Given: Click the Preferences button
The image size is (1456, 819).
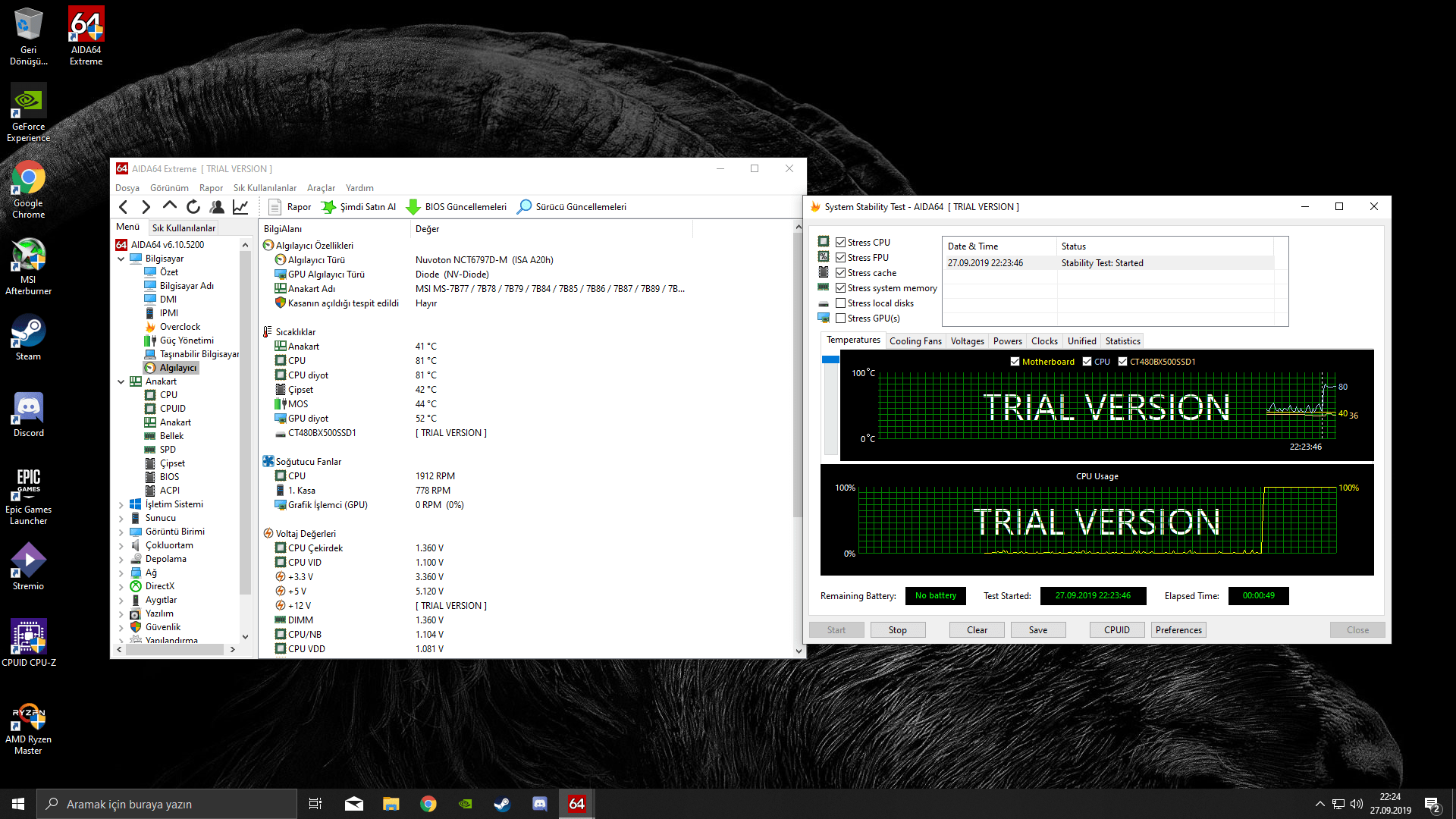Looking at the screenshot, I should click(1178, 629).
